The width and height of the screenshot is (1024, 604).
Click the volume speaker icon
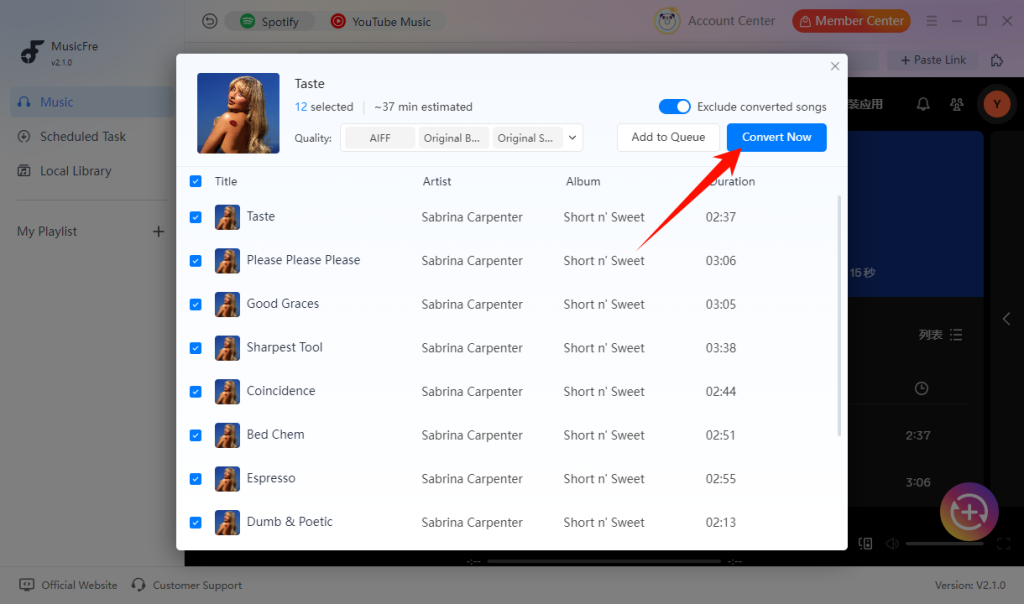click(x=891, y=543)
